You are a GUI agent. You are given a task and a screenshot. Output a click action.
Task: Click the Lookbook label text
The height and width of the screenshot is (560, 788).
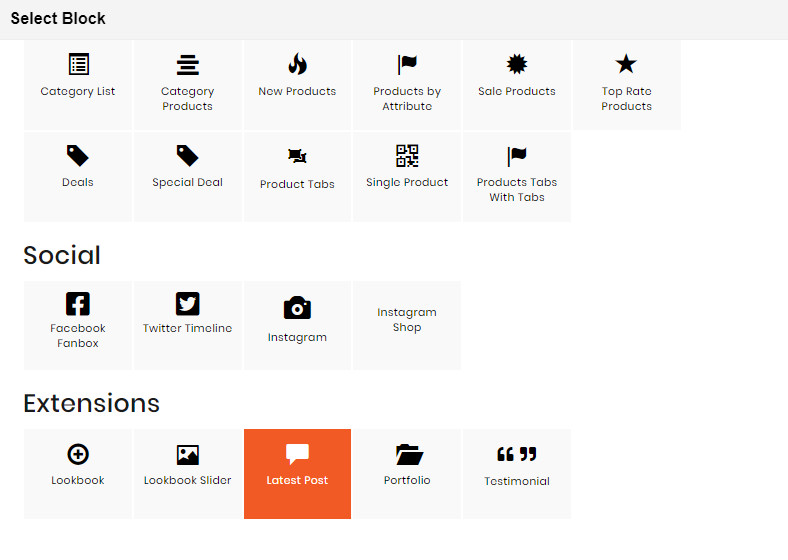(78, 480)
